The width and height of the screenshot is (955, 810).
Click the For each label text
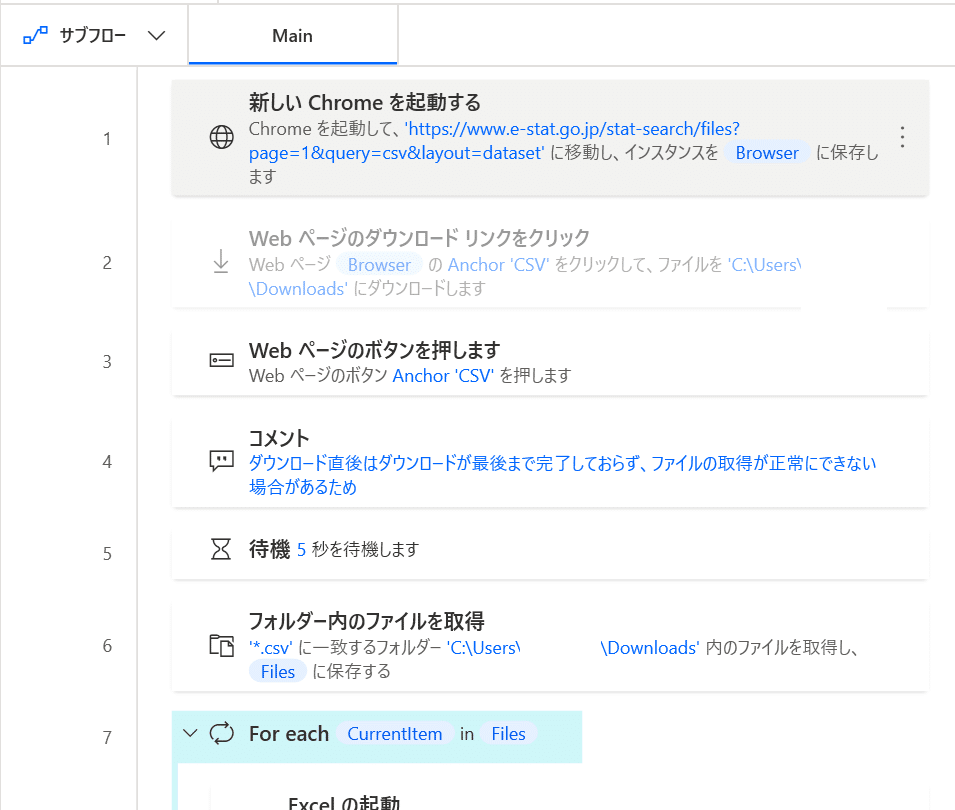click(289, 734)
